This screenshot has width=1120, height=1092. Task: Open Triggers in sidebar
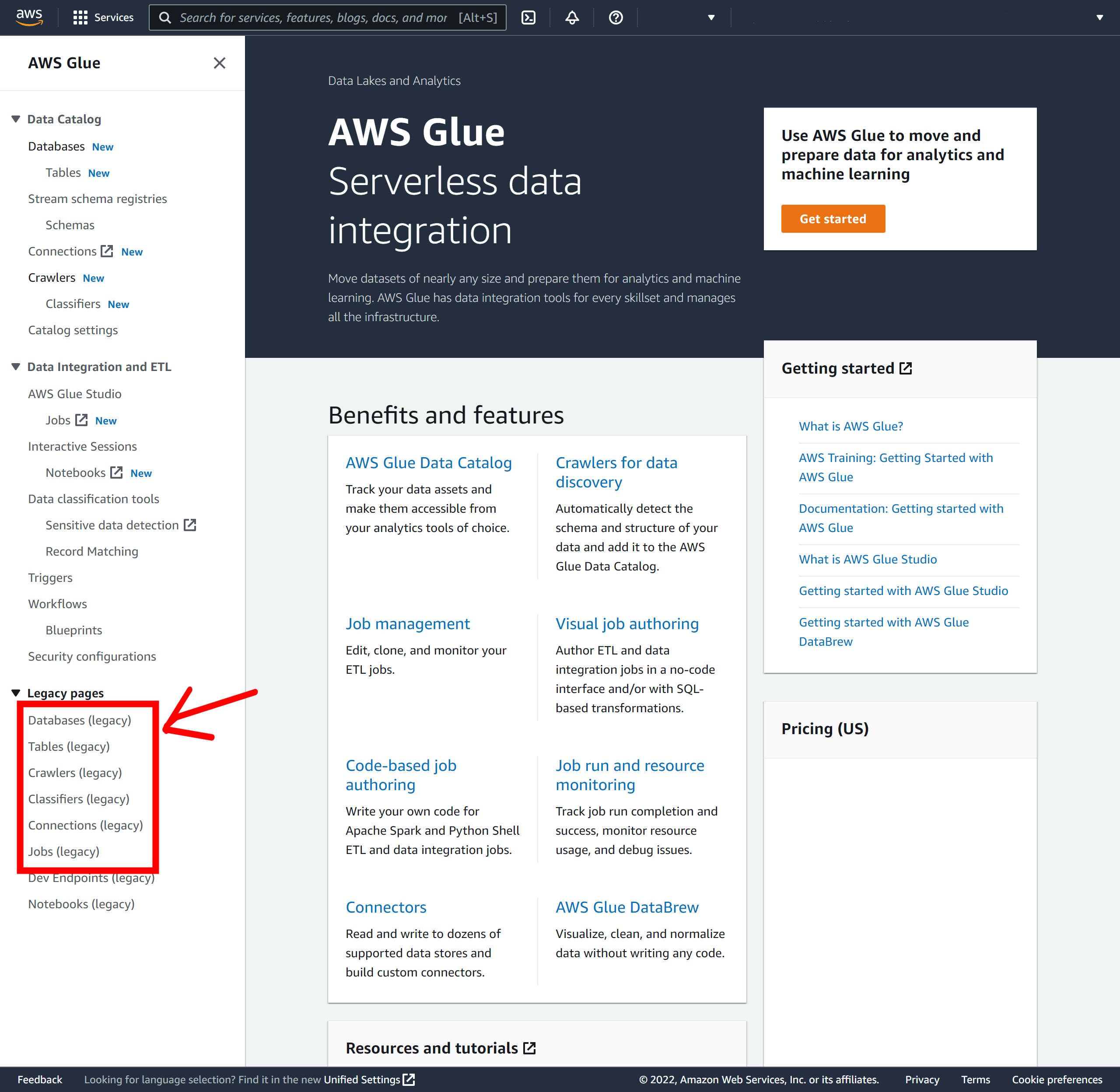[x=50, y=578]
